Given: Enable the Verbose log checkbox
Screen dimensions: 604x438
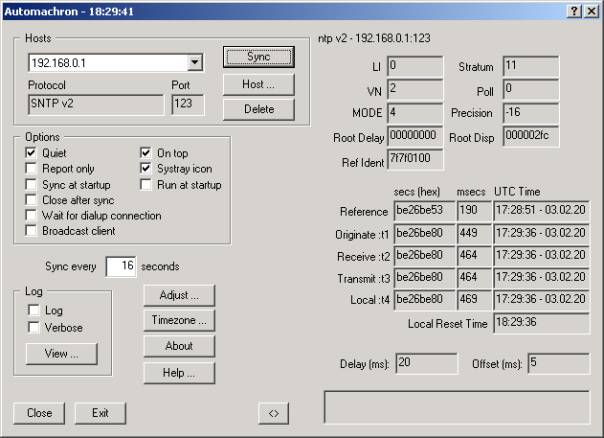Looking at the screenshot, I should [x=34, y=327].
